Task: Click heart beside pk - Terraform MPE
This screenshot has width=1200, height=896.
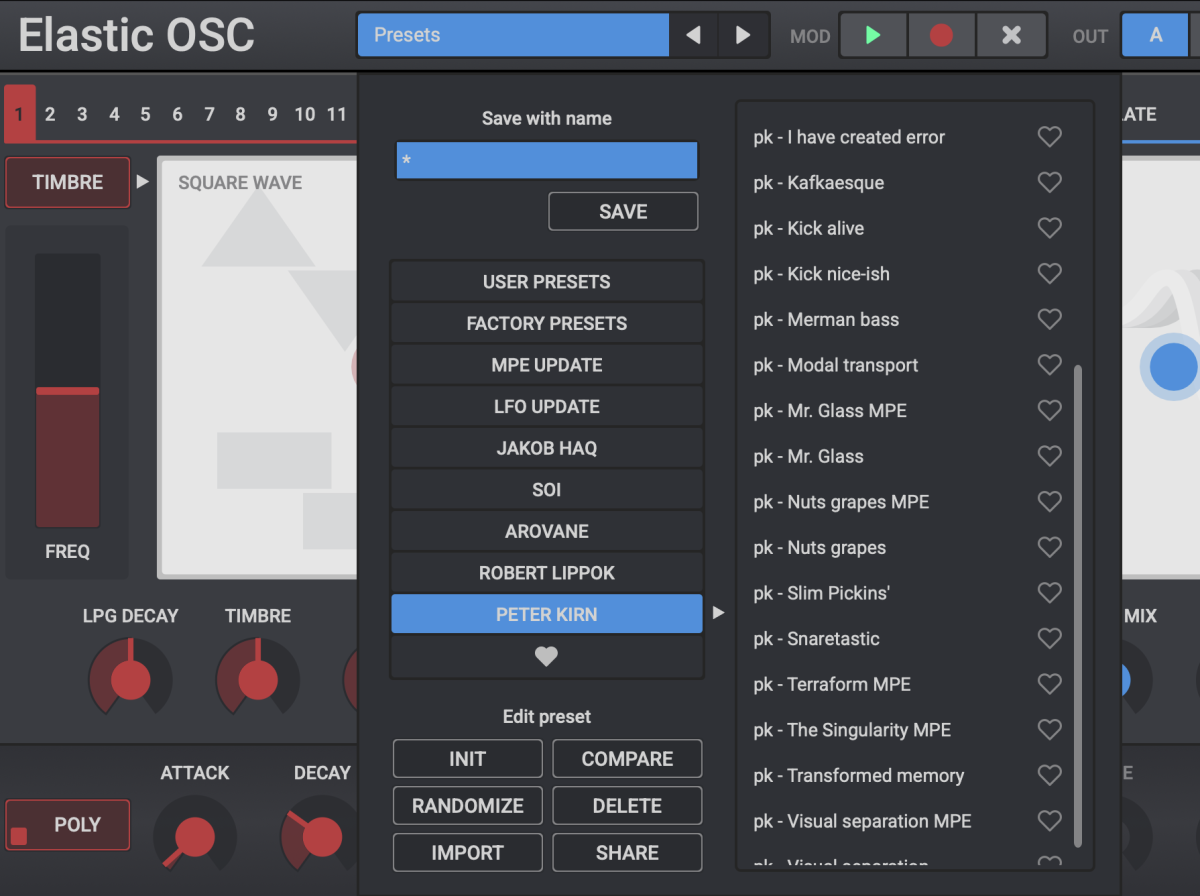Action: coord(1049,684)
